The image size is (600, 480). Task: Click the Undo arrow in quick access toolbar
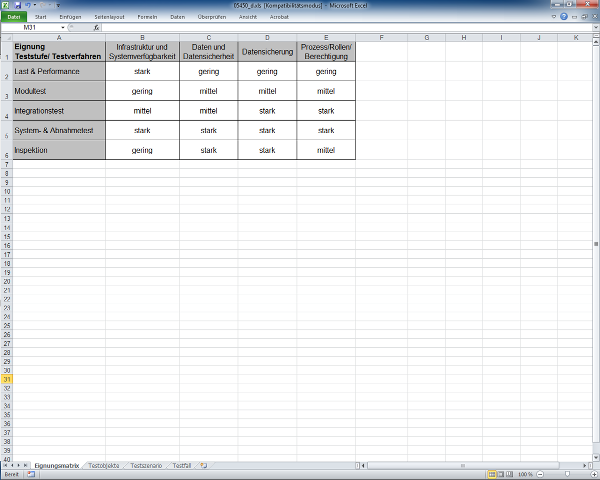click(26, 5)
